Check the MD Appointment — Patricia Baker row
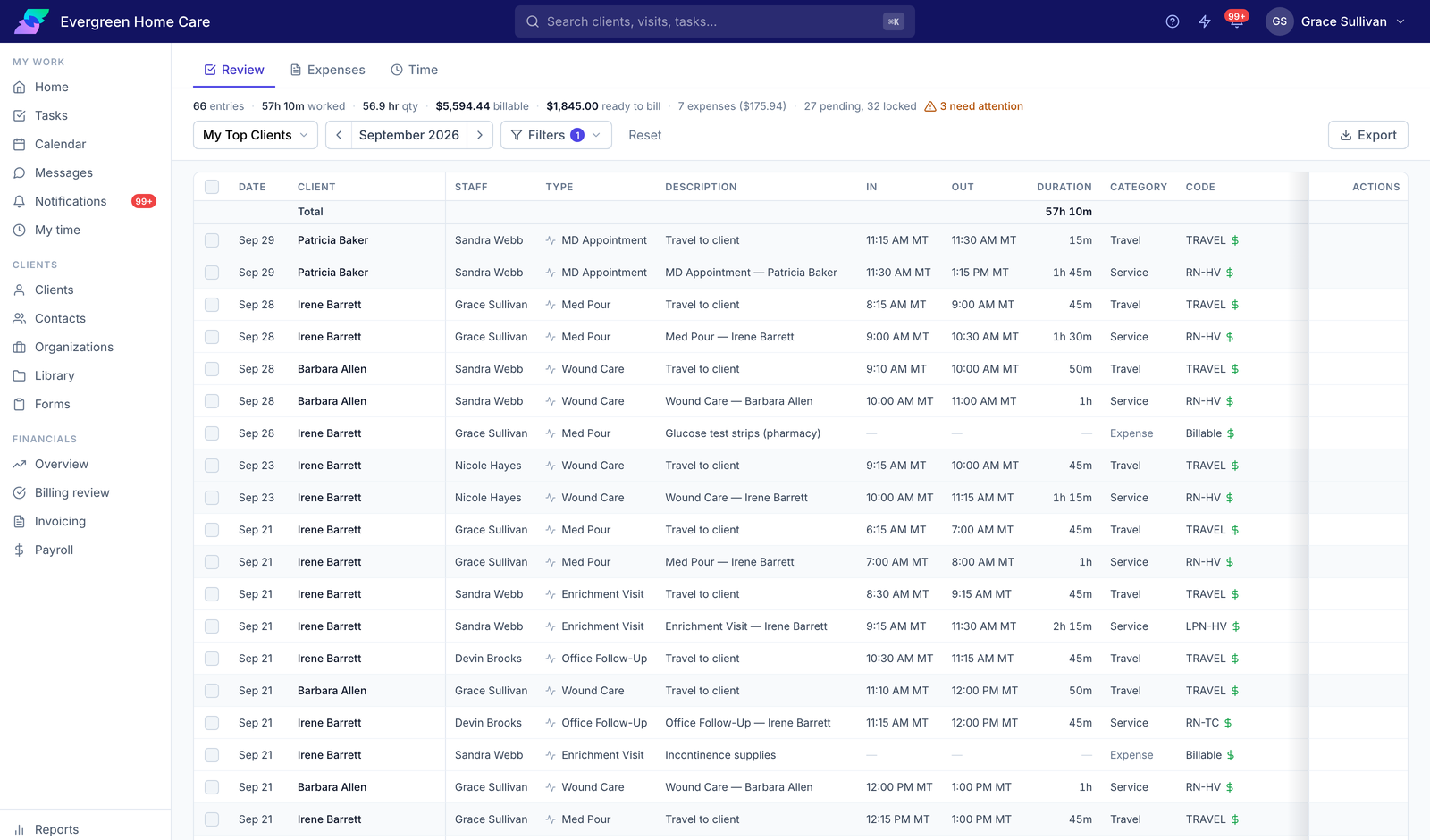The image size is (1430, 840). (x=212, y=273)
